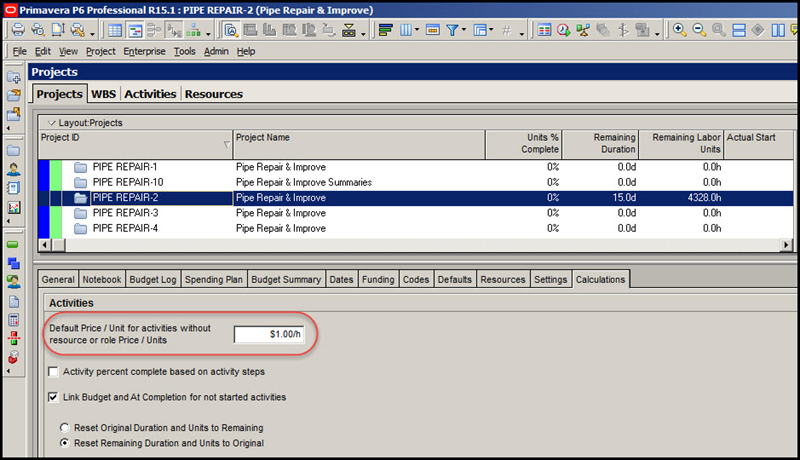Select the PIPE REPAIR-4 project row
This screenshot has height=460, width=800.
(416, 228)
